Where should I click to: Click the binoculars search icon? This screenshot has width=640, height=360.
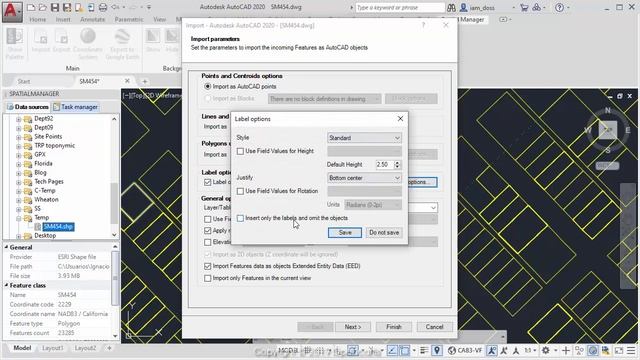click(x=451, y=7)
